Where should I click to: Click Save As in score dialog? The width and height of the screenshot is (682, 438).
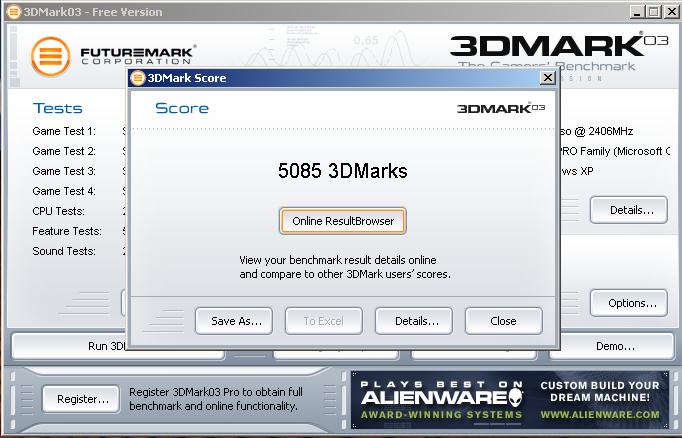point(234,321)
